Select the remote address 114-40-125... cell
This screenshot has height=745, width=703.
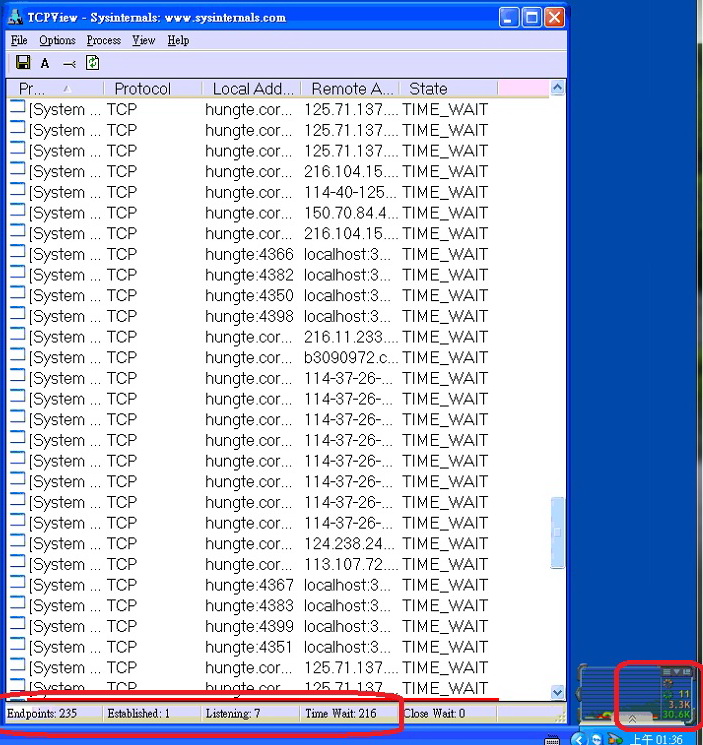pyautogui.click(x=350, y=192)
